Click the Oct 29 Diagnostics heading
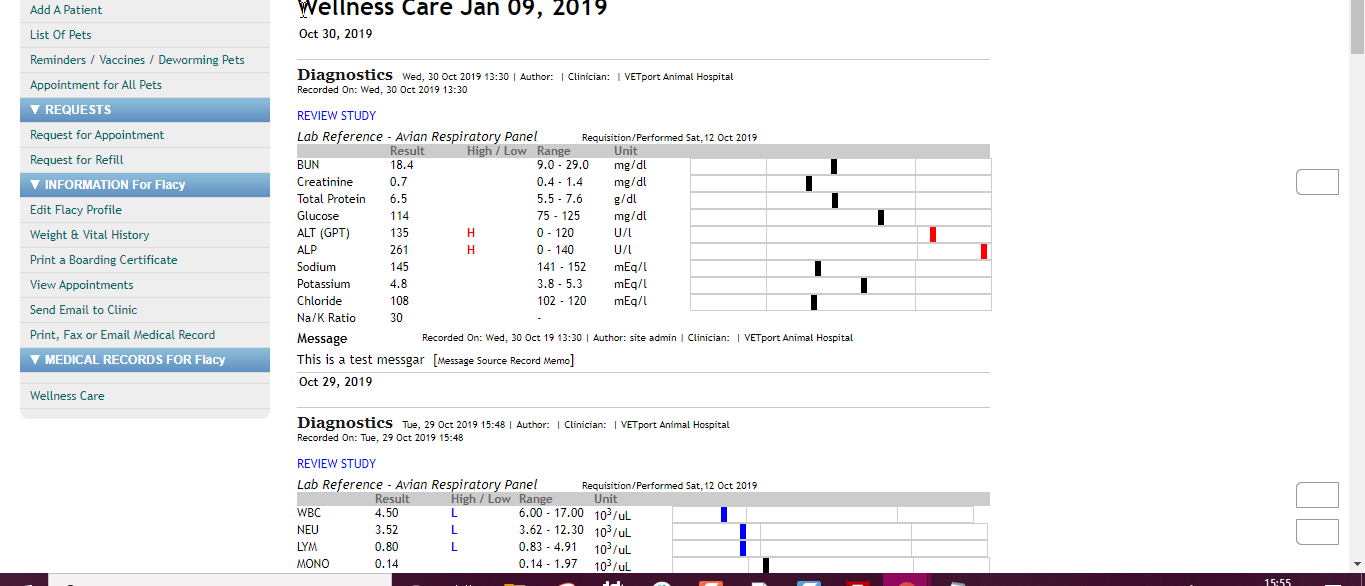Screen dimensions: 1365x586 coord(345,423)
